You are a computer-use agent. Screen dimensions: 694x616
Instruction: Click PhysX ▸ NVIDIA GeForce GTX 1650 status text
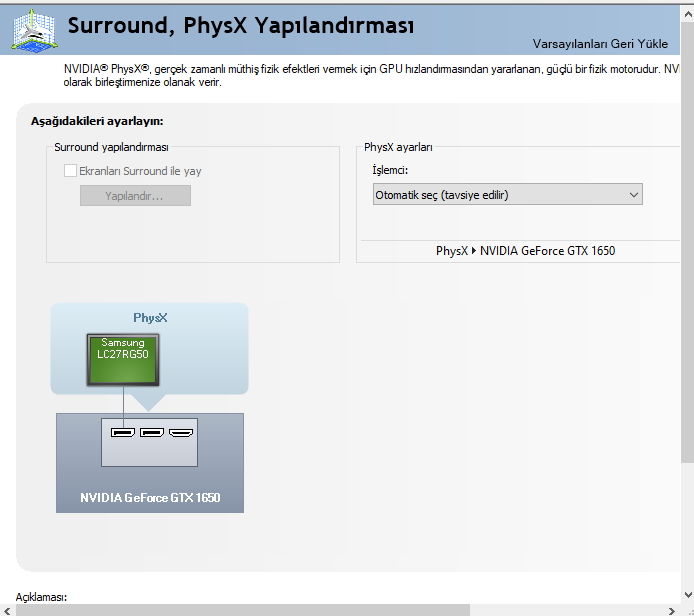pos(525,251)
